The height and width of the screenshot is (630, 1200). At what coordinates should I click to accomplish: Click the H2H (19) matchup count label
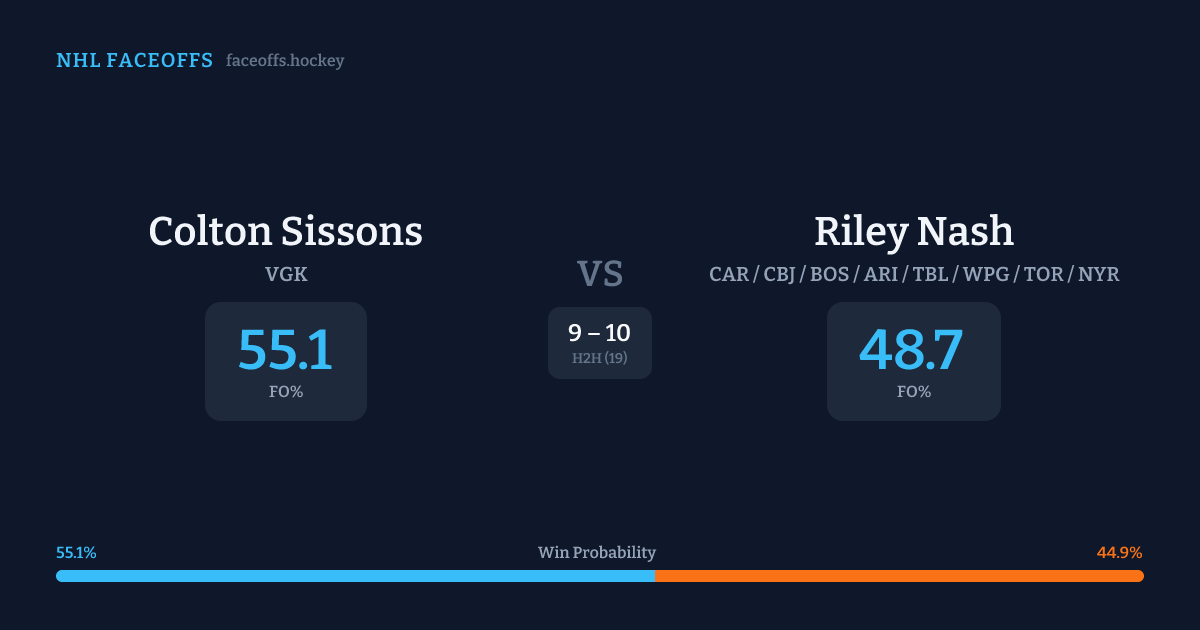click(x=600, y=358)
